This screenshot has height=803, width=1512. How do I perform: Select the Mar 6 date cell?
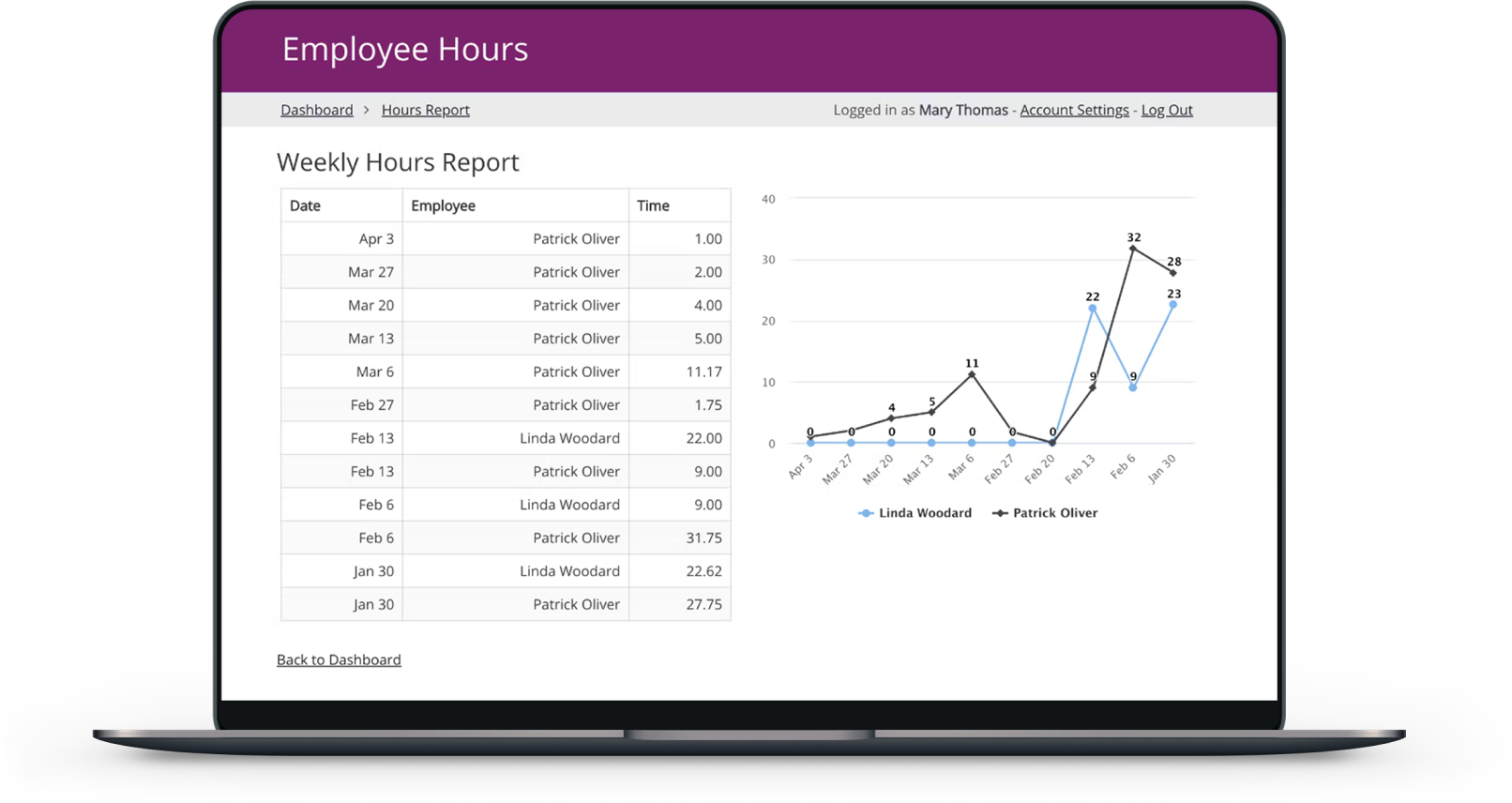[341, 371]
